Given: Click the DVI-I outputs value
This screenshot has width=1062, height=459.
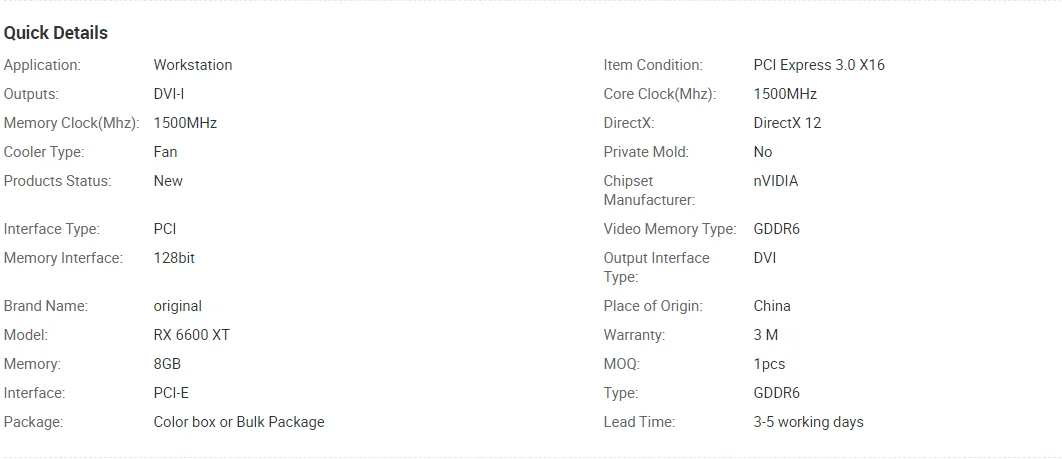Looking at the screenshot, I should tap(169, 94).
